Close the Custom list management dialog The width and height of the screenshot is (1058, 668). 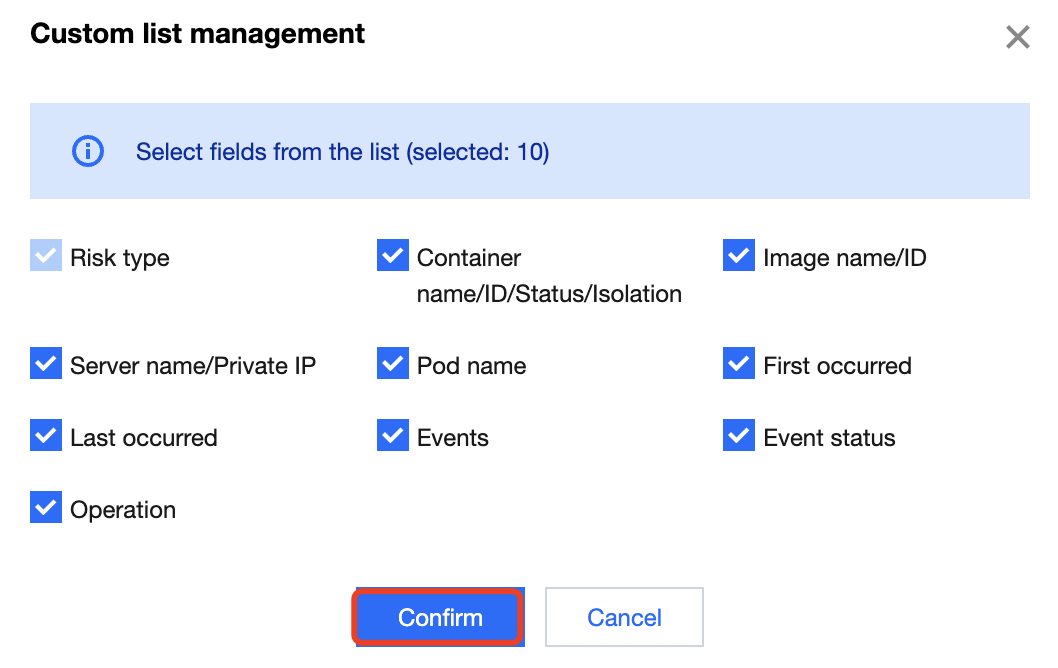coord(1017,38)
